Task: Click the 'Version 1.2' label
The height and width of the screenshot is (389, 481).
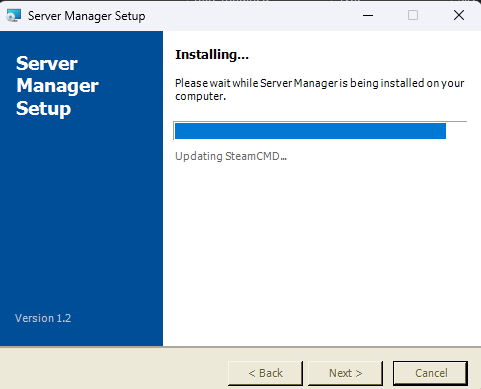Action: [43, 318]
